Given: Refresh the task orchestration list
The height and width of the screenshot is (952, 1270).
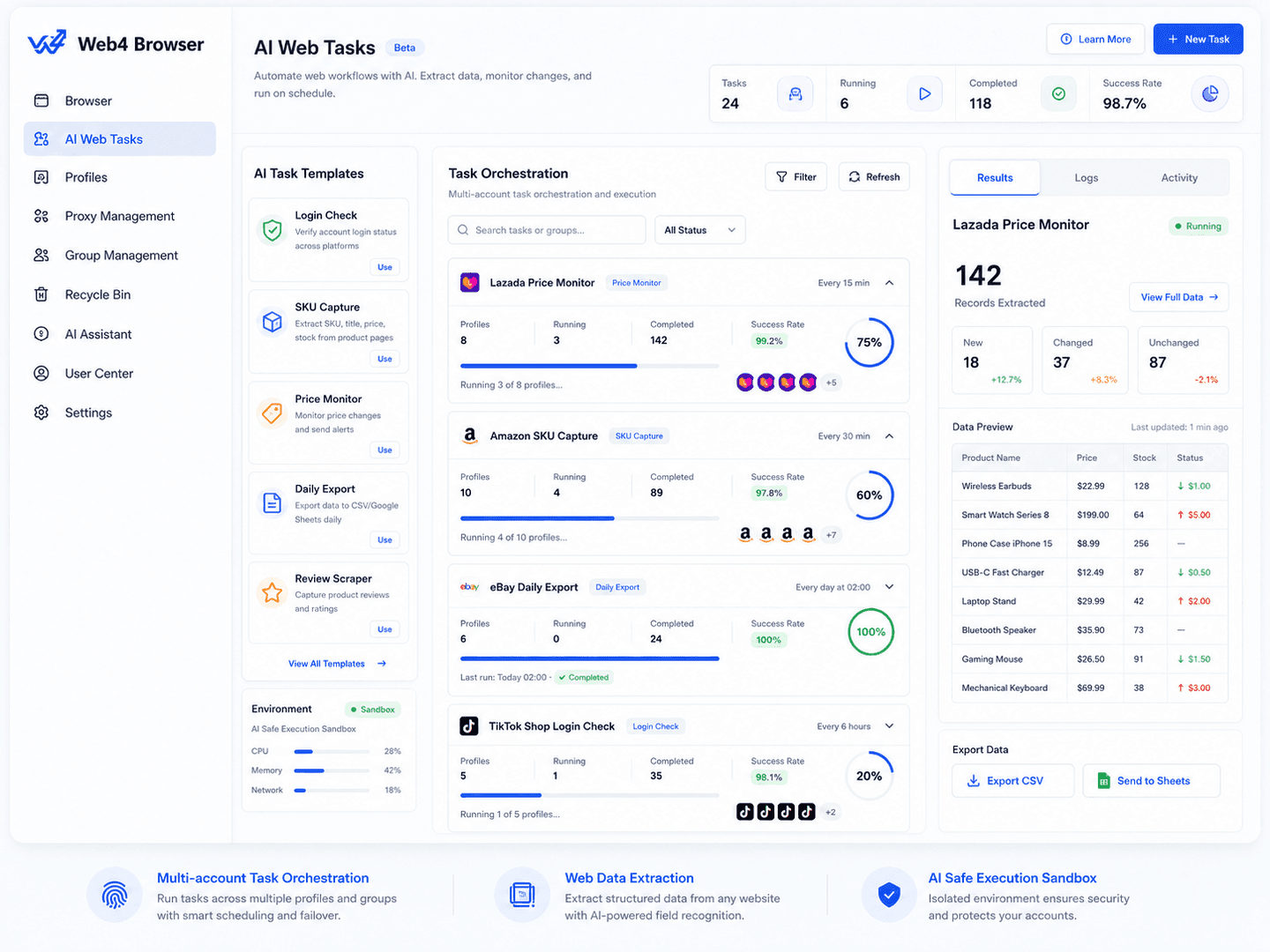Looking at the screenshot, I should point(874,177).
